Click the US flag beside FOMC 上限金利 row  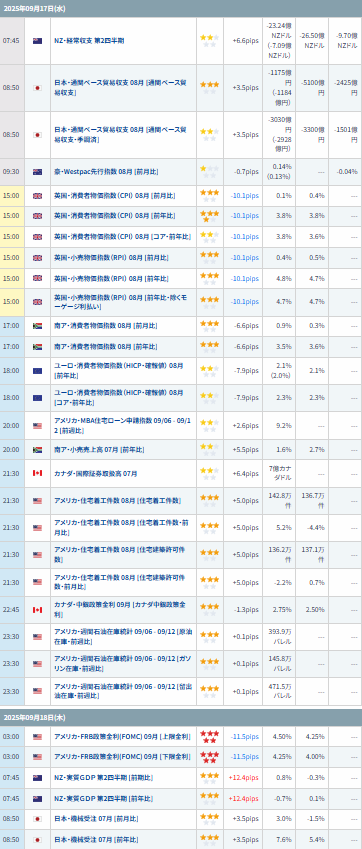[x=37, y=737]
